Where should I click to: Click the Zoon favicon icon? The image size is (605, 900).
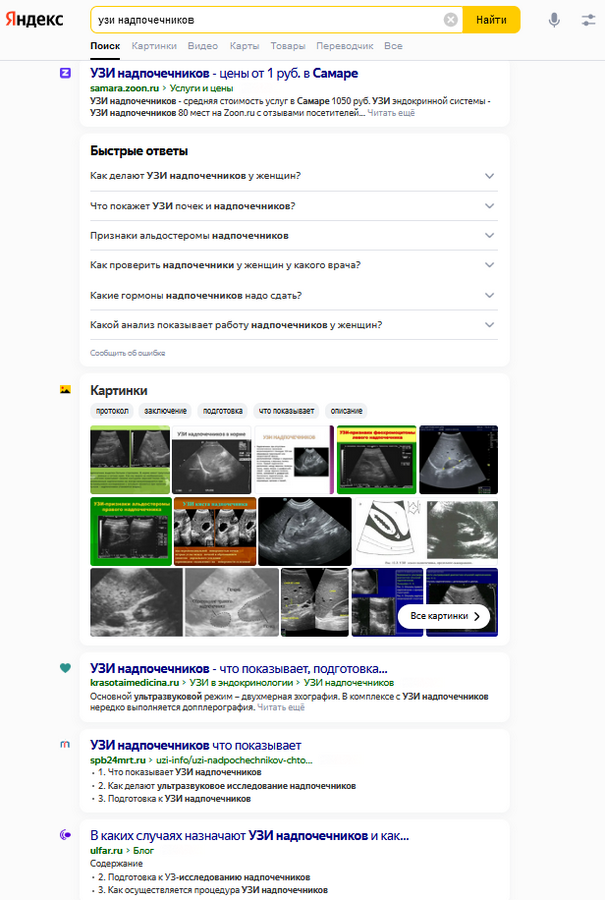point(65,73)
